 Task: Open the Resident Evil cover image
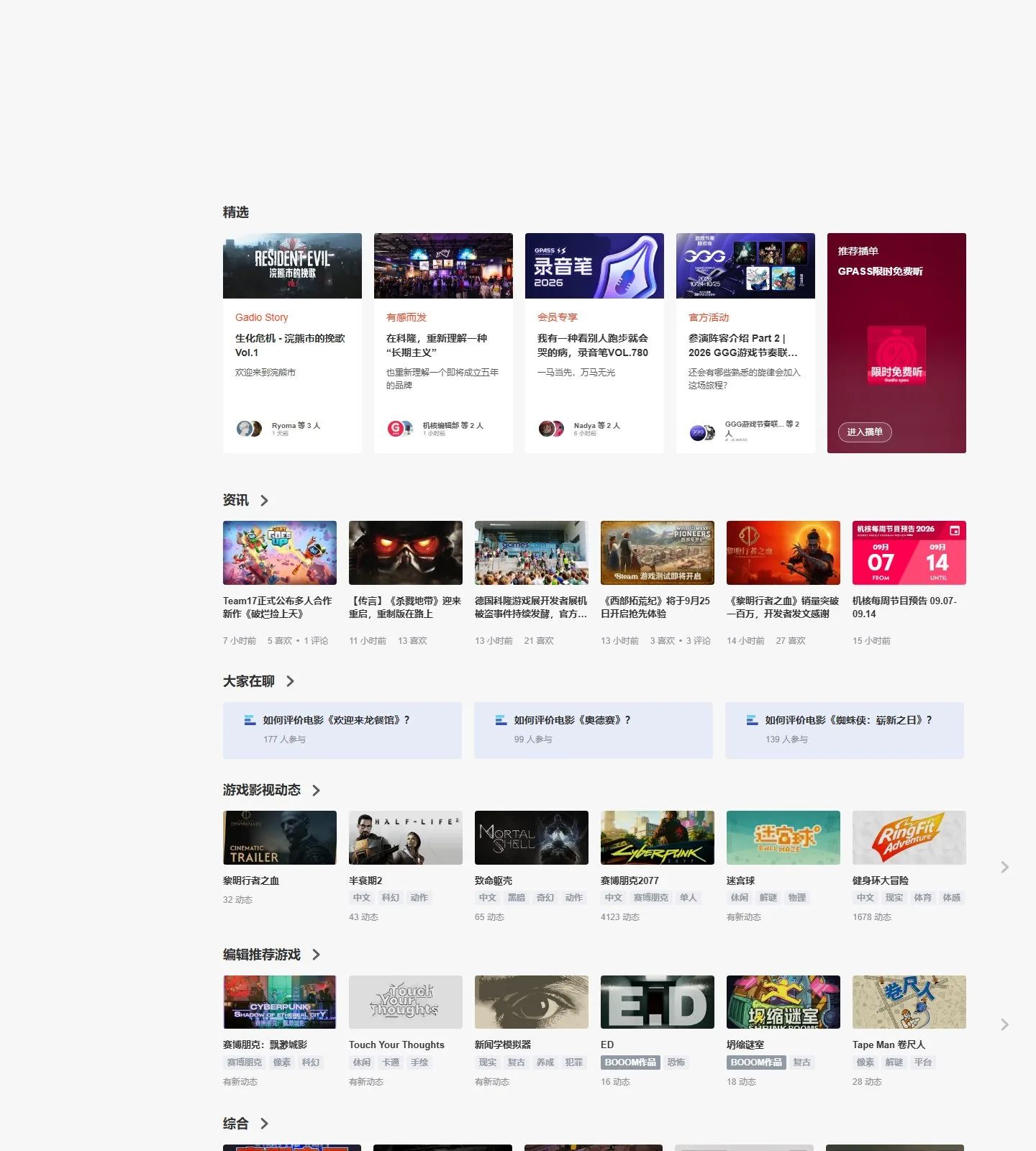292,265
